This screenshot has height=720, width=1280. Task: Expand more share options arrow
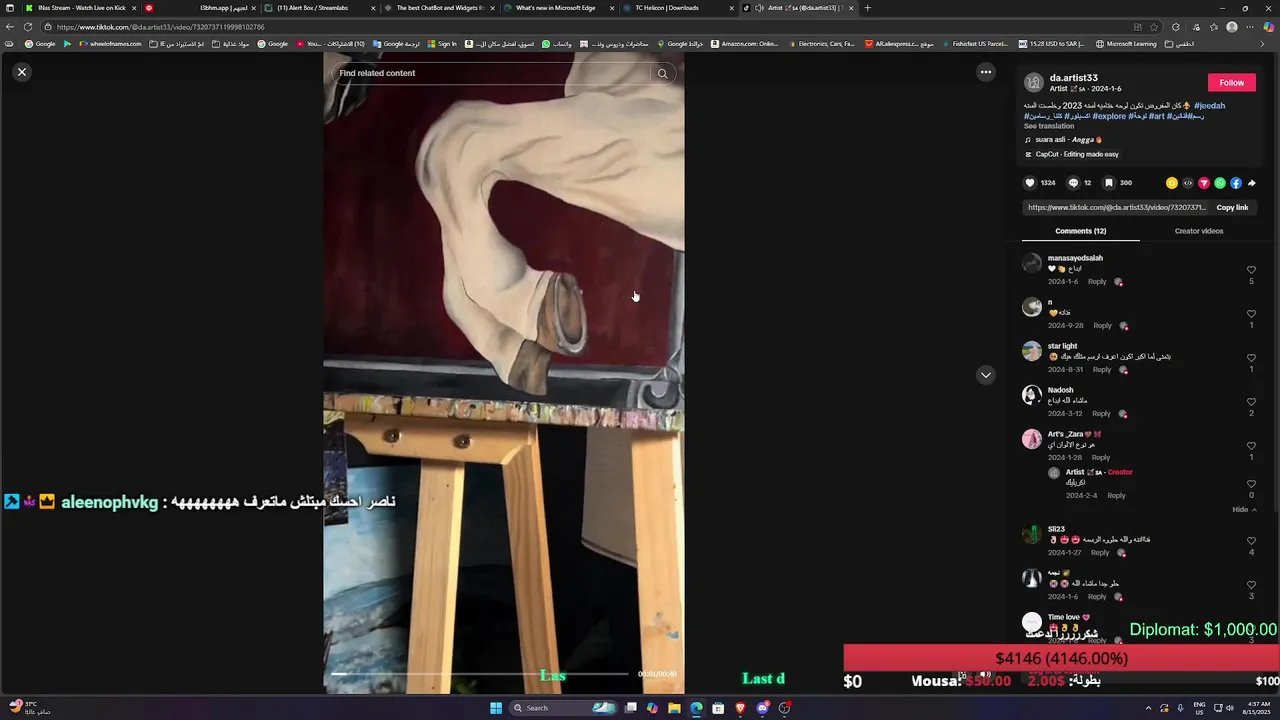[1251, 183]
